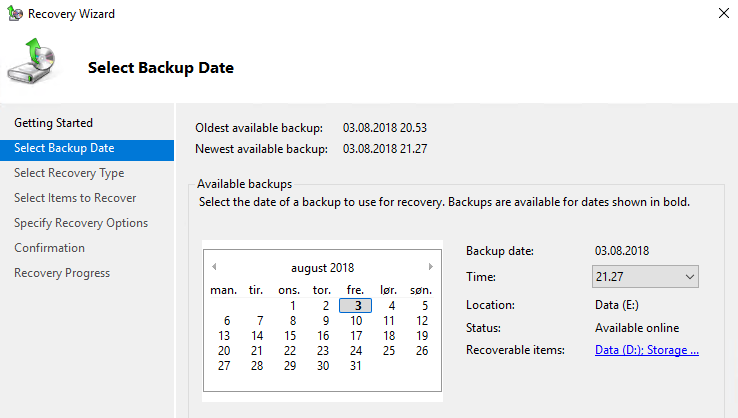
Task: Click the Recovery Wizard title bar icon
Action: click(15, 14)
